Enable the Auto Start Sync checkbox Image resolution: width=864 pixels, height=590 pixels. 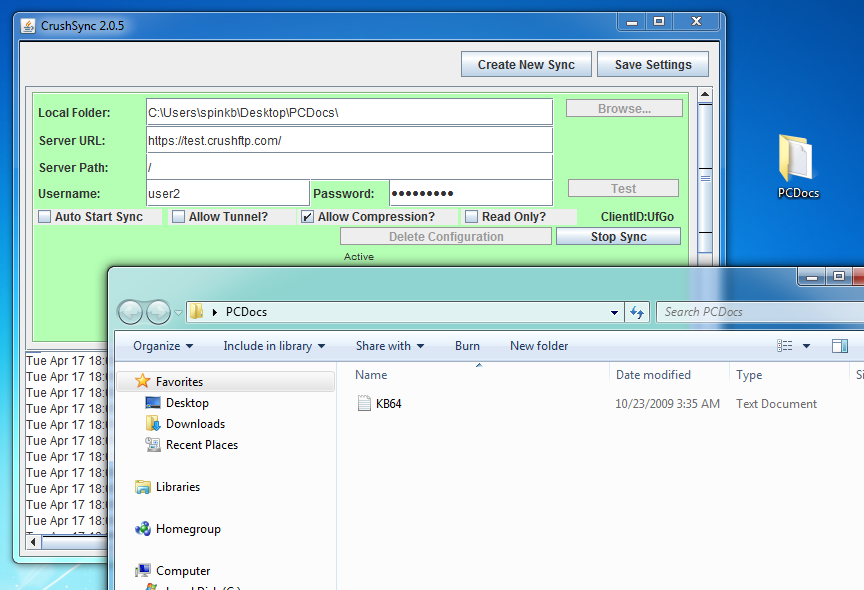point(45,216)
